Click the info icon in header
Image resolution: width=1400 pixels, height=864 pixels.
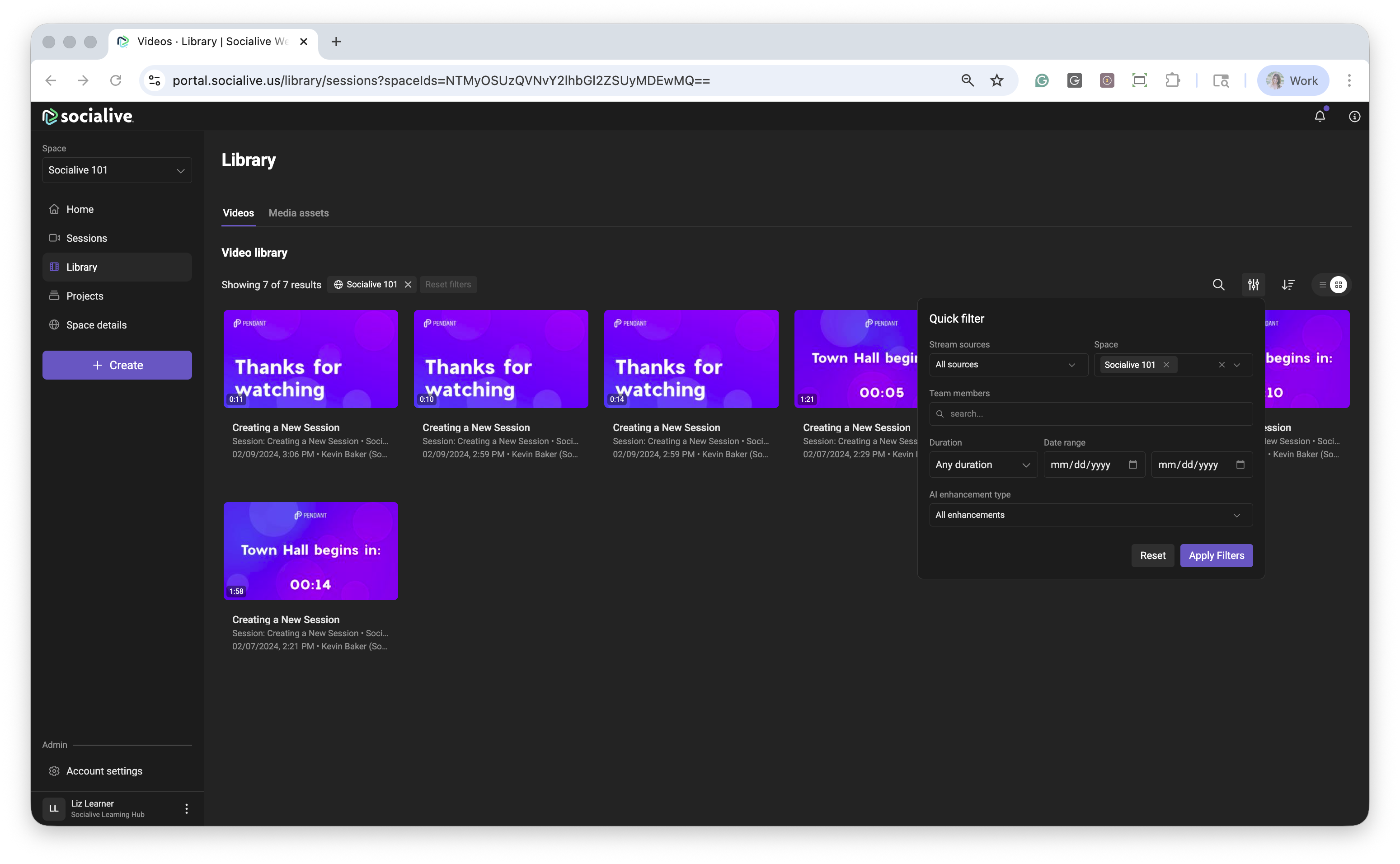[1354, 117]
